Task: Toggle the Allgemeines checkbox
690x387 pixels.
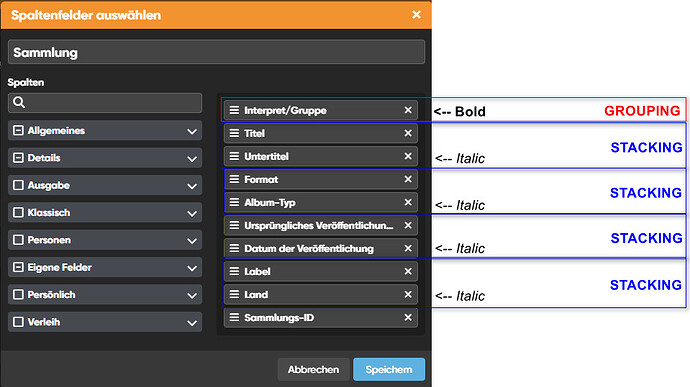Action: coord(18,130)
